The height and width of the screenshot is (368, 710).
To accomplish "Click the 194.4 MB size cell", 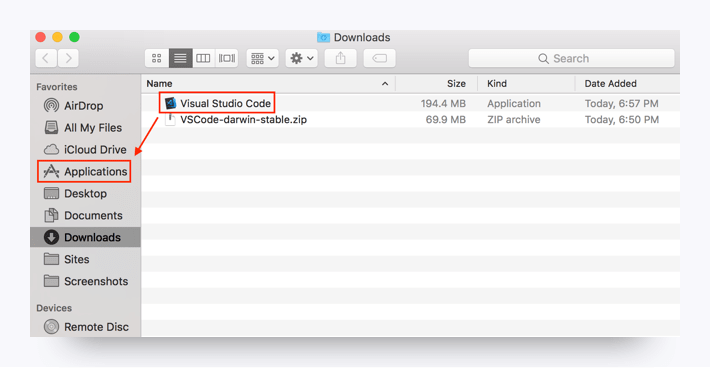I will tap(443, 104).
